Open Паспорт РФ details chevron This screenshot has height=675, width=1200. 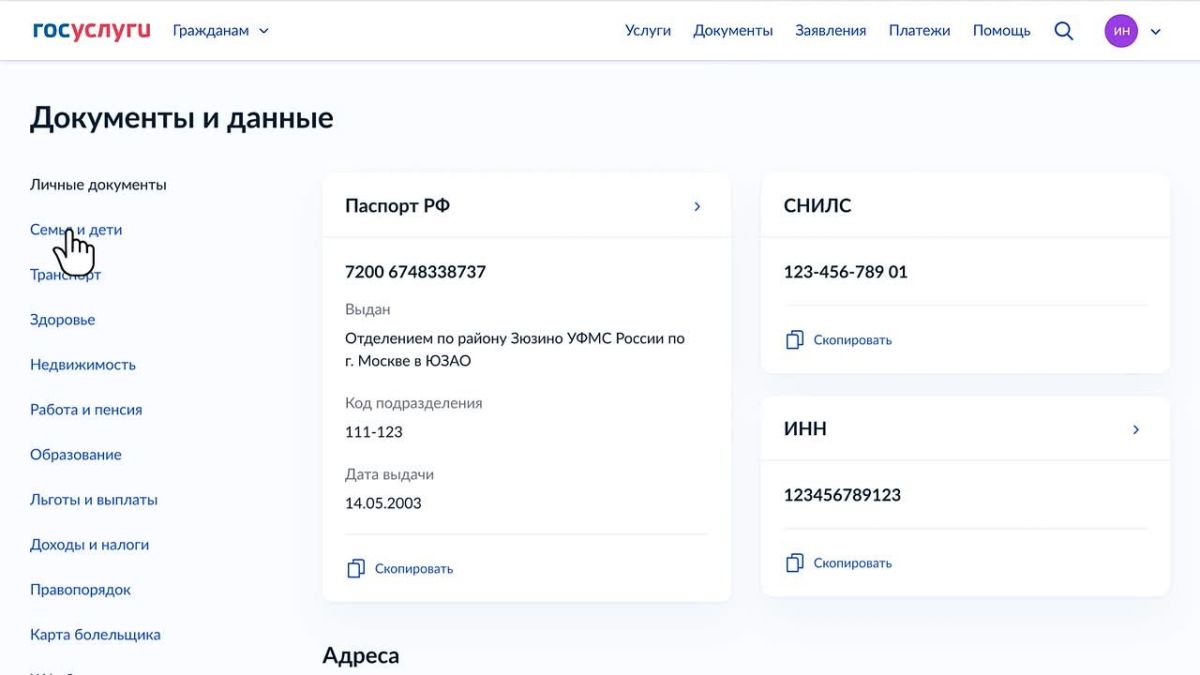(x=697, y=206)
